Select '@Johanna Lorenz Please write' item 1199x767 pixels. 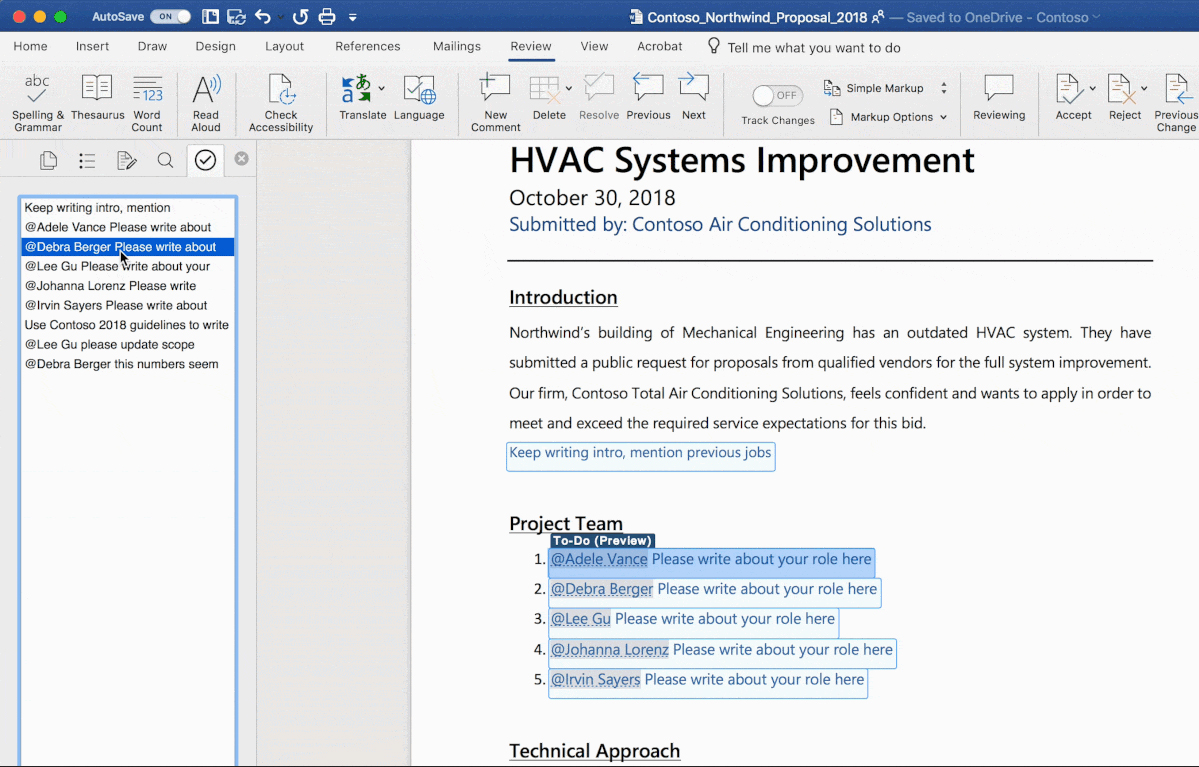(128, 286)
